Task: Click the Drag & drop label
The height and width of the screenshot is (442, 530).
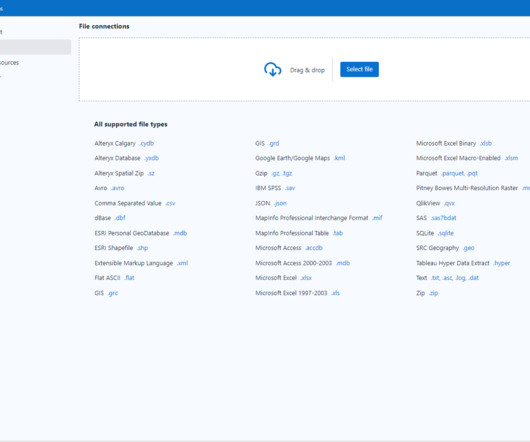Action: [x=307, y=70]
